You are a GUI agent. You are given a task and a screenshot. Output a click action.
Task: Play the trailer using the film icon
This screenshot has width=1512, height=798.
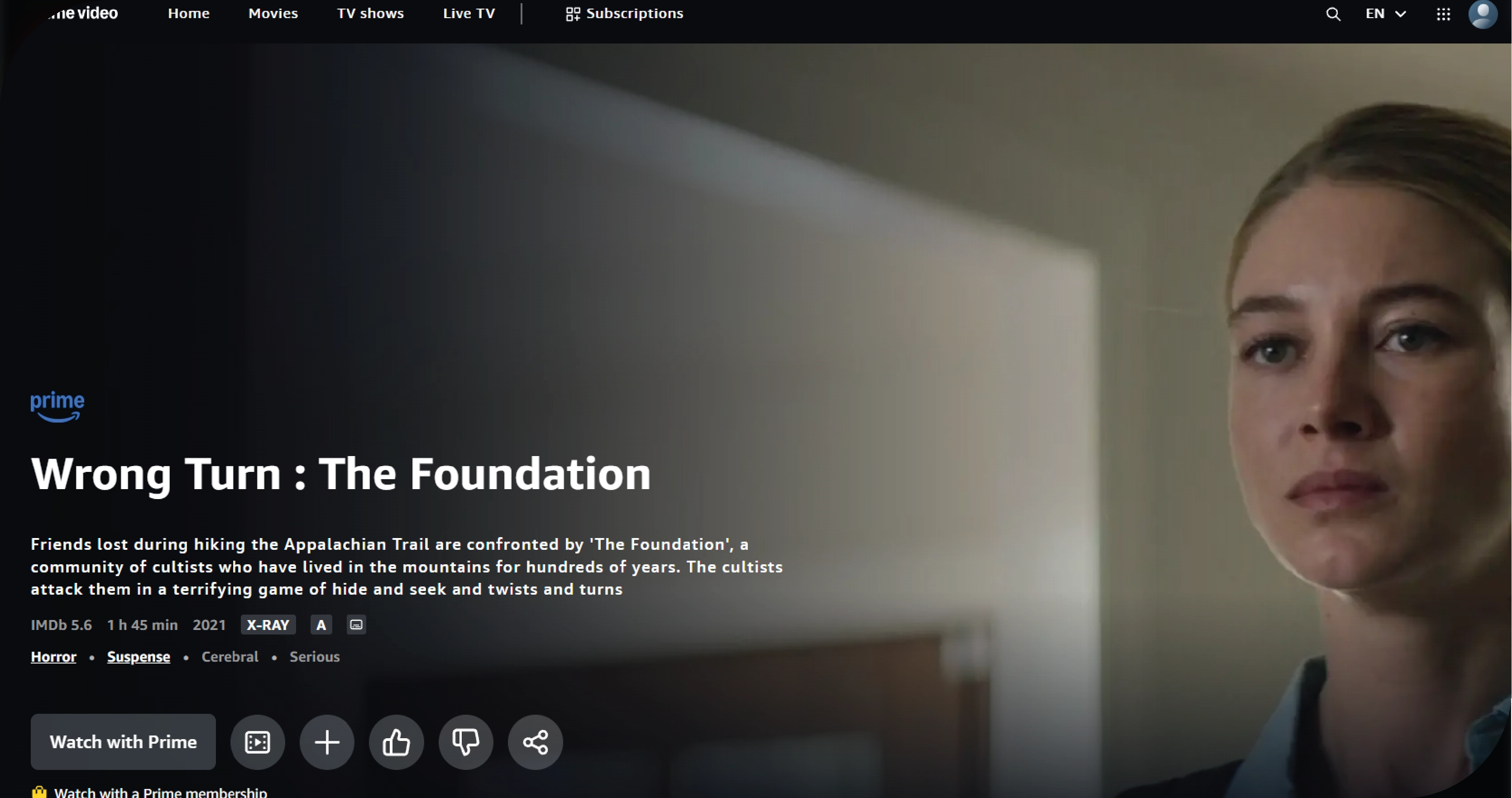[x=258, y=742]
